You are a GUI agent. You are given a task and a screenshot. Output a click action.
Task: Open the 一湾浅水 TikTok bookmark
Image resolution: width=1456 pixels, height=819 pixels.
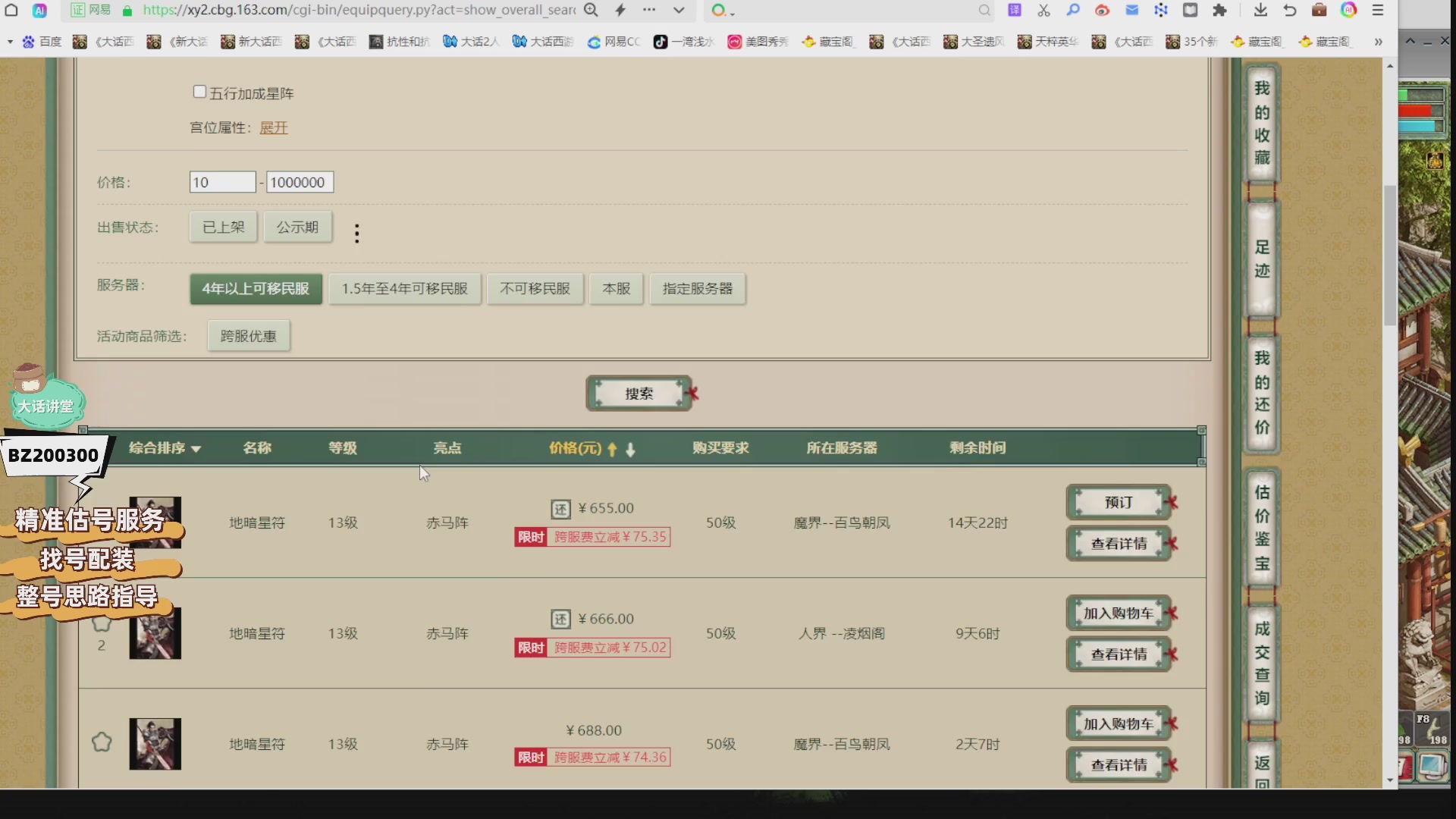coord(684,42)
